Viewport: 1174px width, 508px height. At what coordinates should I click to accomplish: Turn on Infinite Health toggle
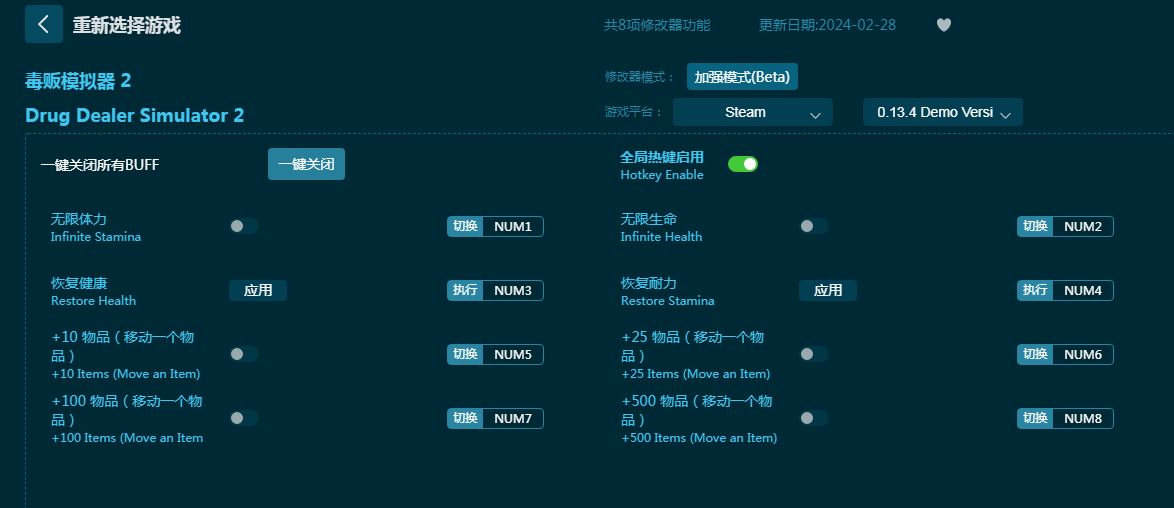(x=813, y=226)
